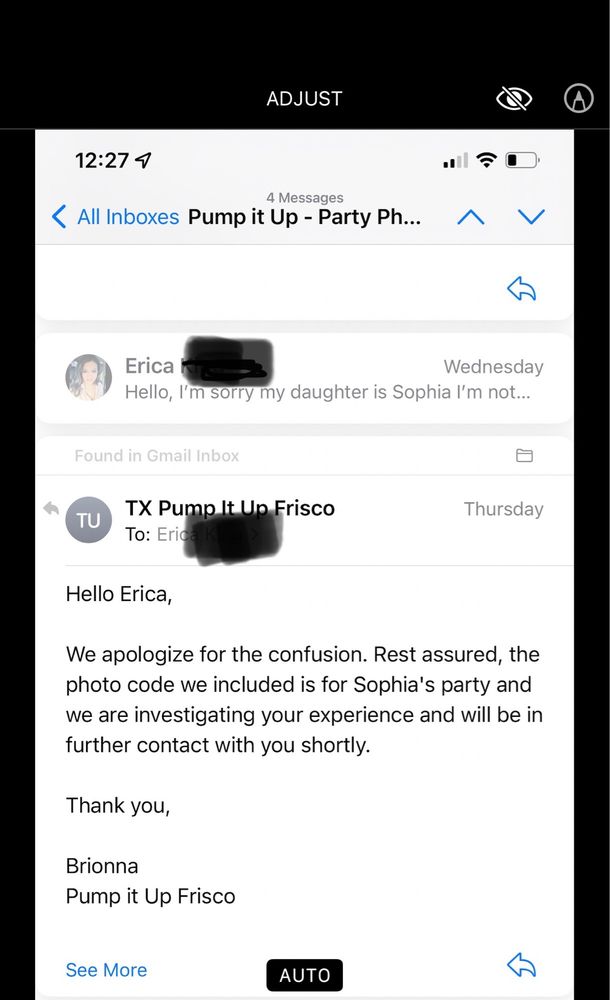Screen dimensions: 610x1000
Task: Tap the small reply indicator beside TX Pump It Up Frisco
Action: tap(50, 508)
